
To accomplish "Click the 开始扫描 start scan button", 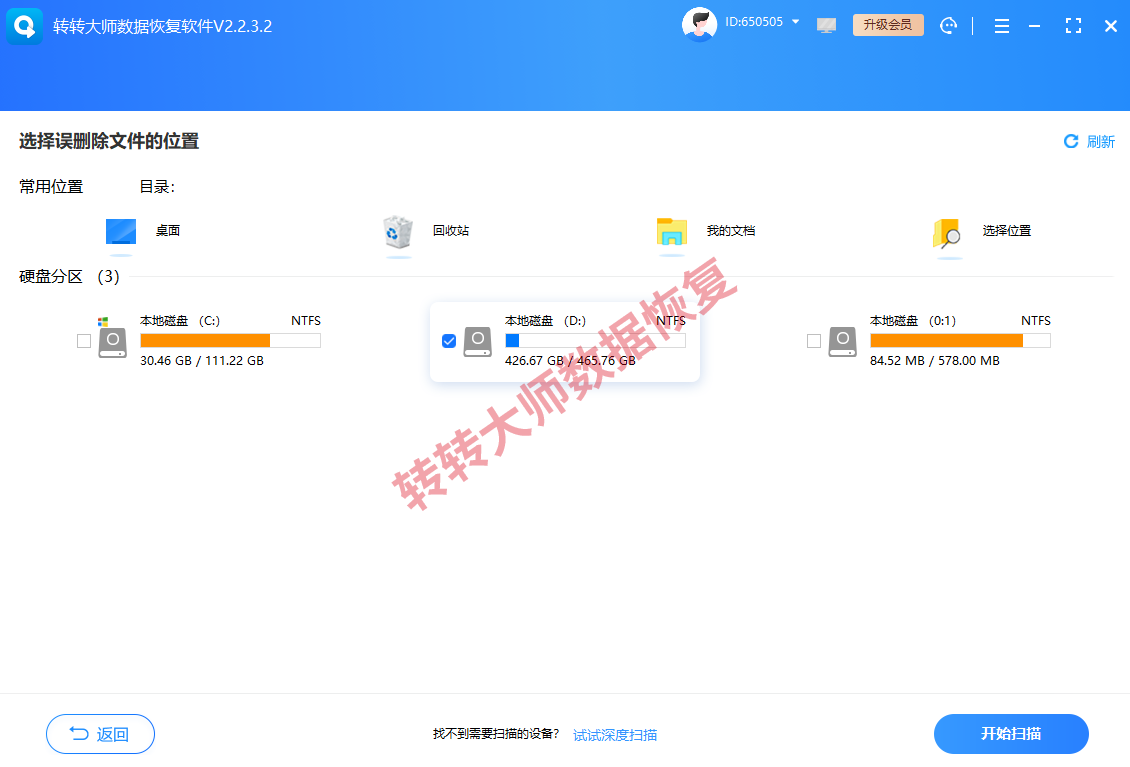I will [1011, 734].
